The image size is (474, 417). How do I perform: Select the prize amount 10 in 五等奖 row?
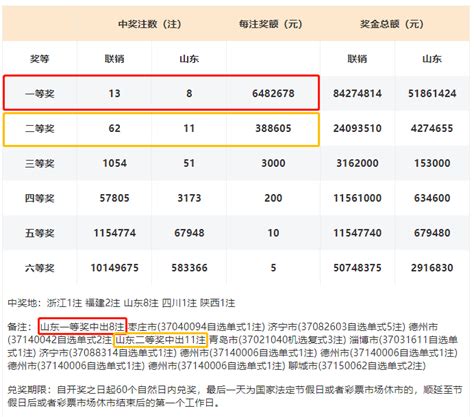coord(273,233)
